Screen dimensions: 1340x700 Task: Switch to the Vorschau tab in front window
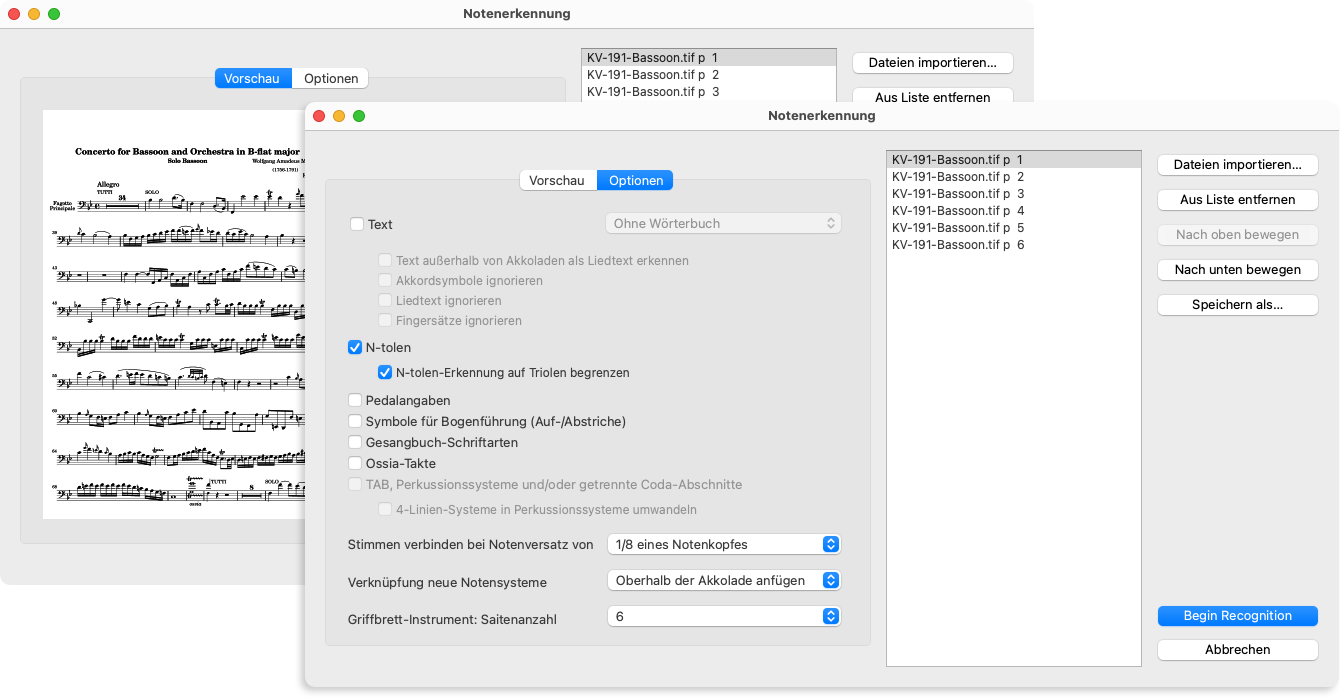[x=557, y=181]
